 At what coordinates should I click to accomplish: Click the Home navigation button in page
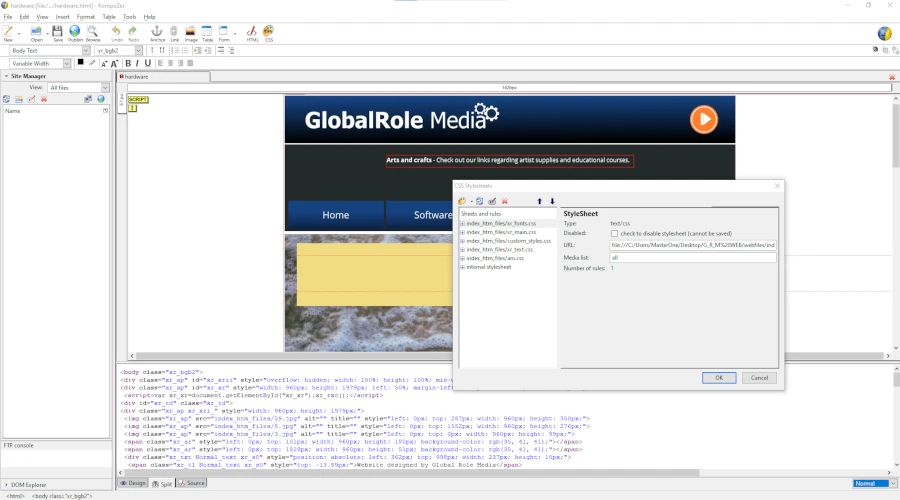(x=335, y=215)
